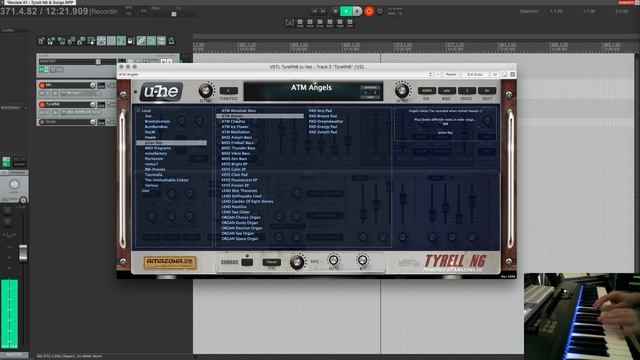Jump to project end transport icon
640x360 pixels.
point(324,11)
